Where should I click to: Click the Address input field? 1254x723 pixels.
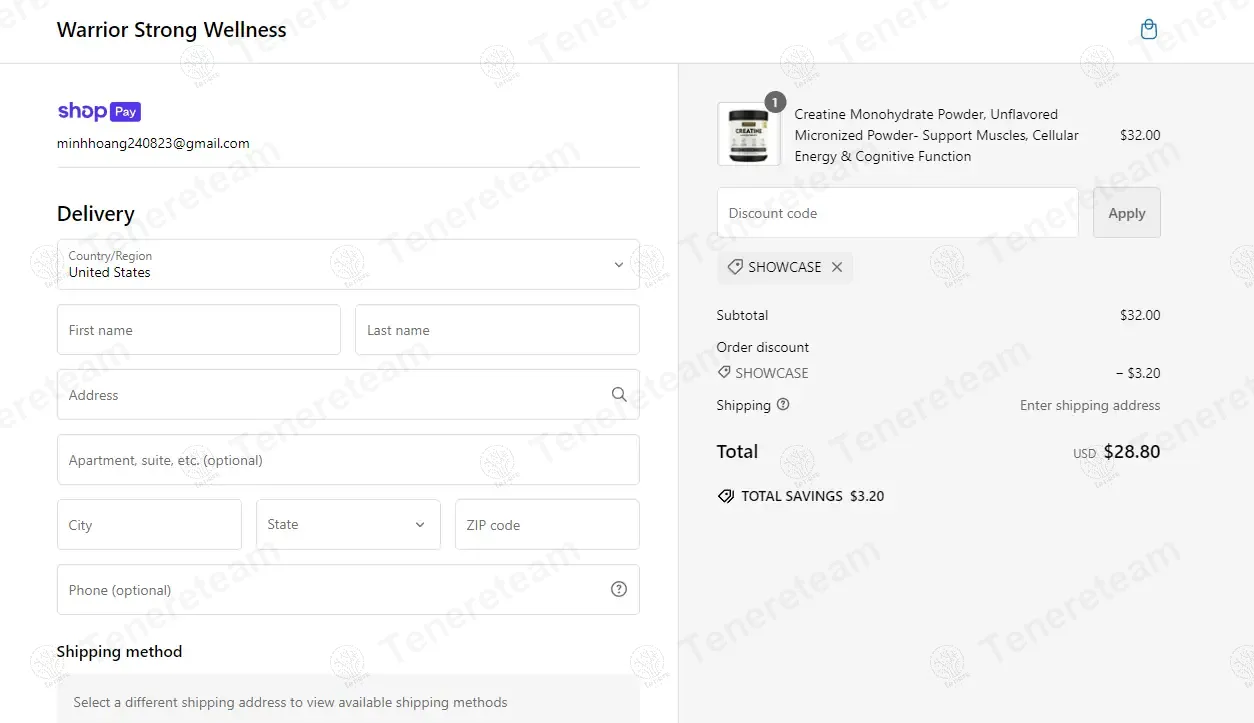coord(330,395)
